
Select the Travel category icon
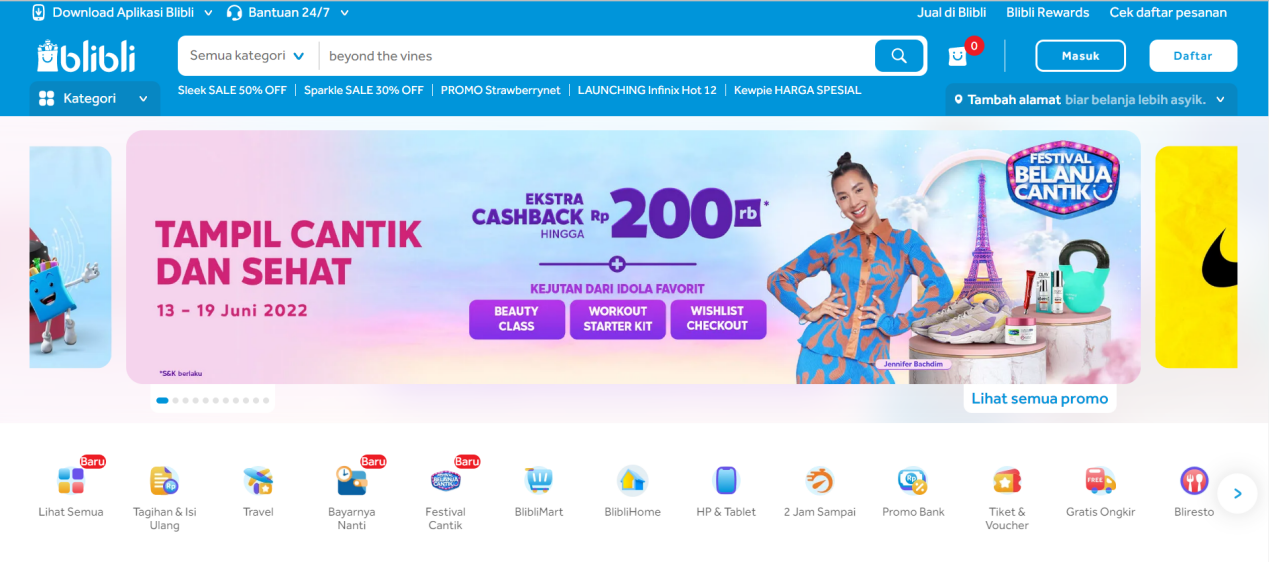click(x=258, y=482)
